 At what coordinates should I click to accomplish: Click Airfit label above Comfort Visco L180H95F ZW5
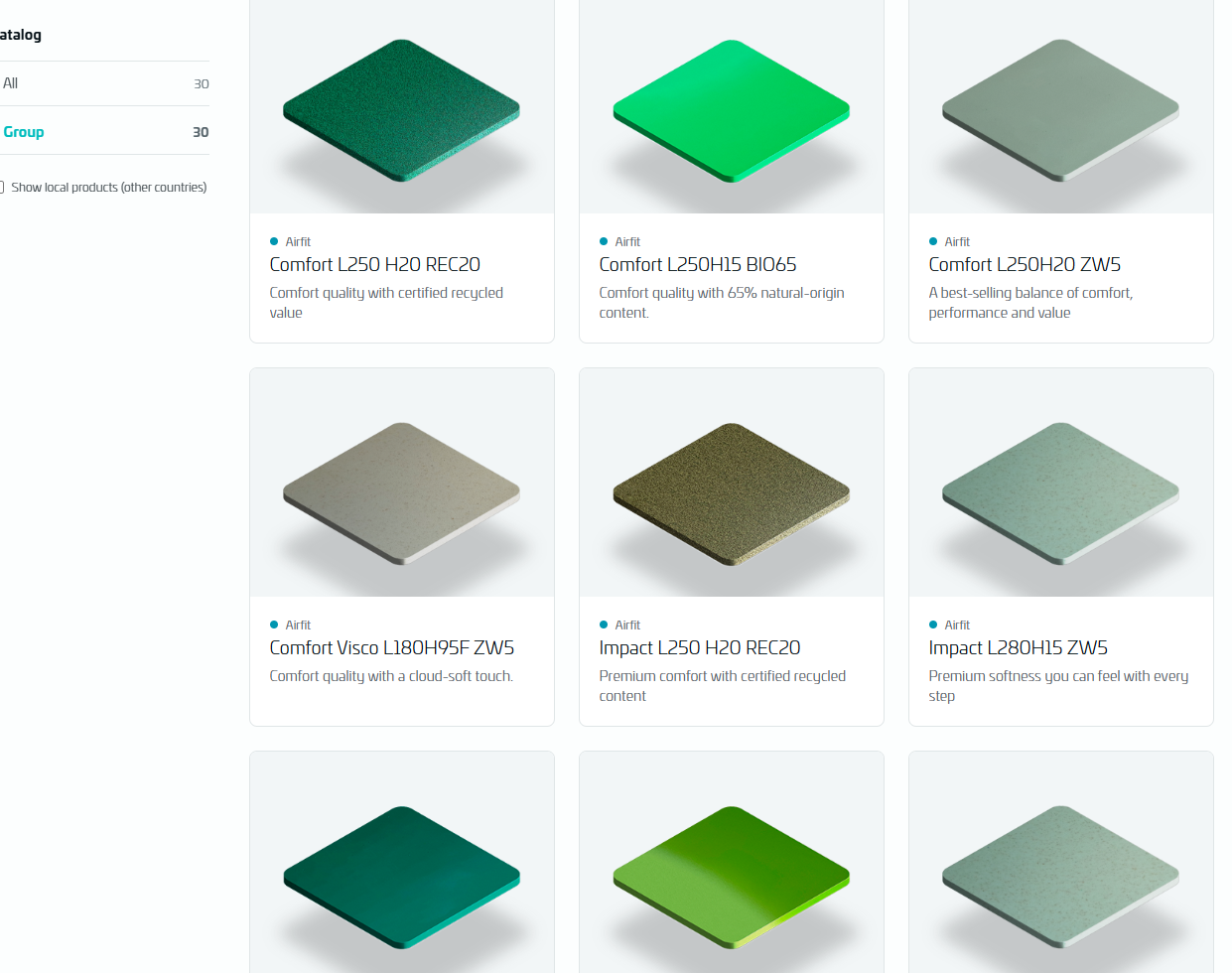[298, 625]
